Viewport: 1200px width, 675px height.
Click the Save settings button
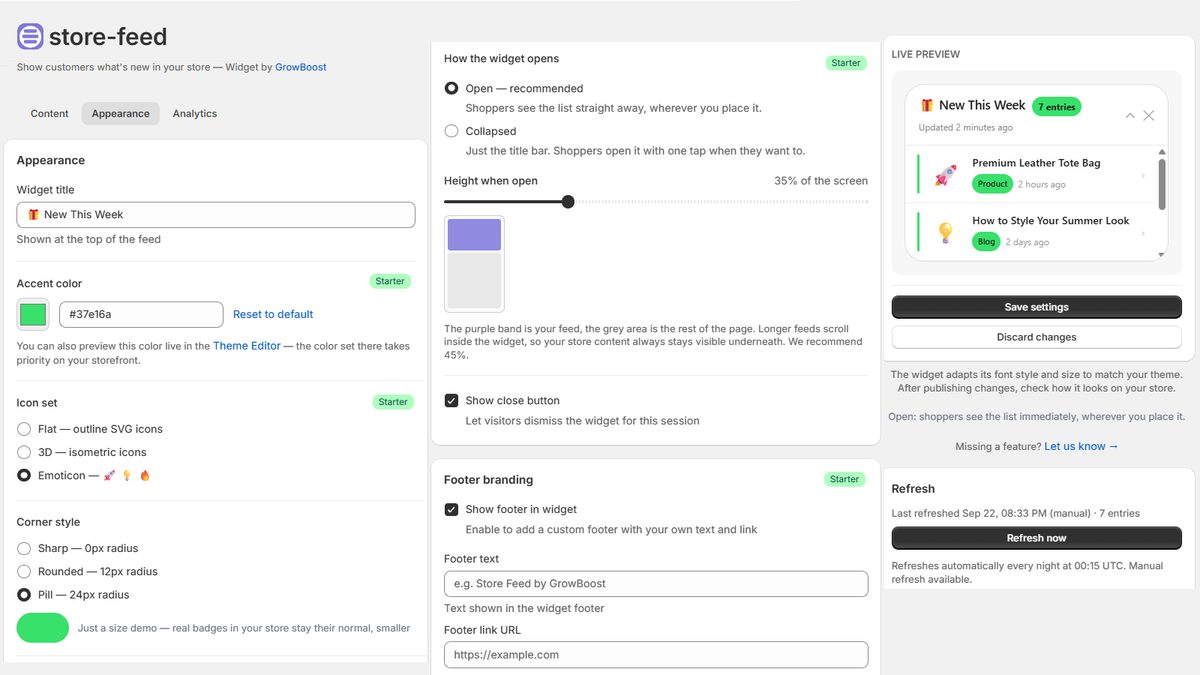coord(1036,307)
